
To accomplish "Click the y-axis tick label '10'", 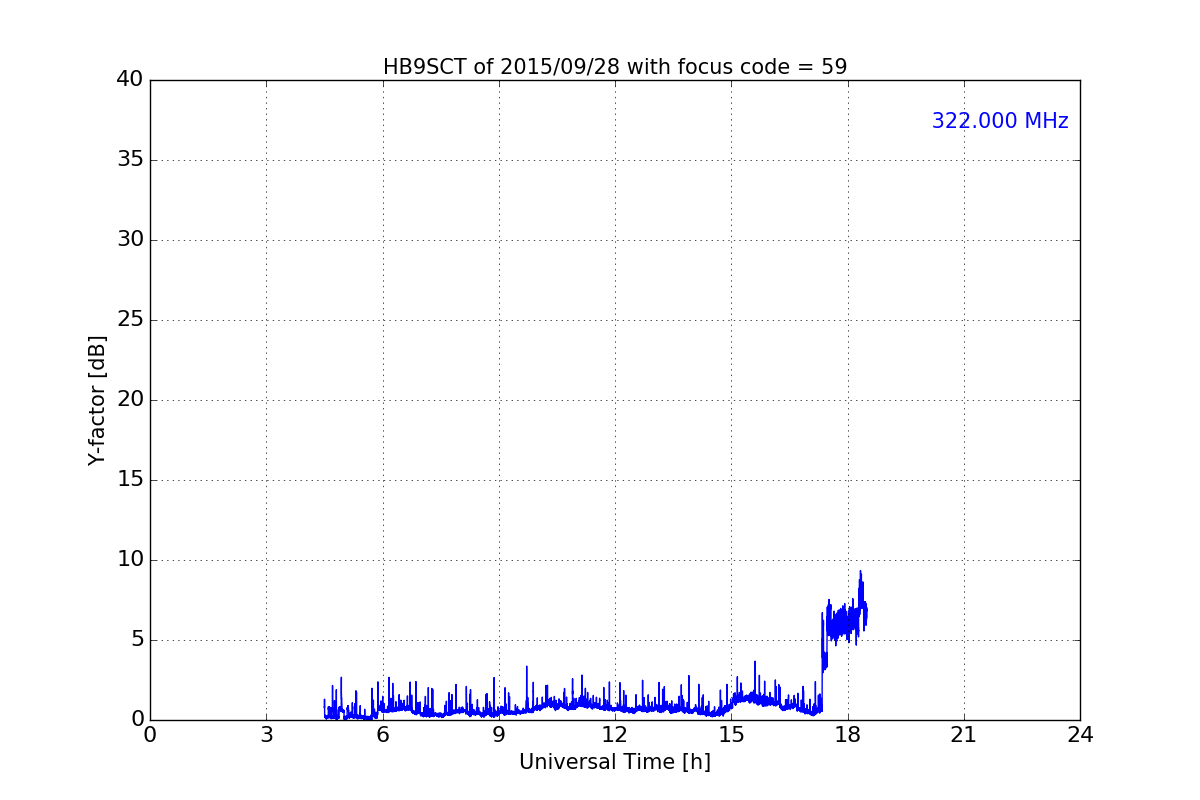I will [130, 560].
